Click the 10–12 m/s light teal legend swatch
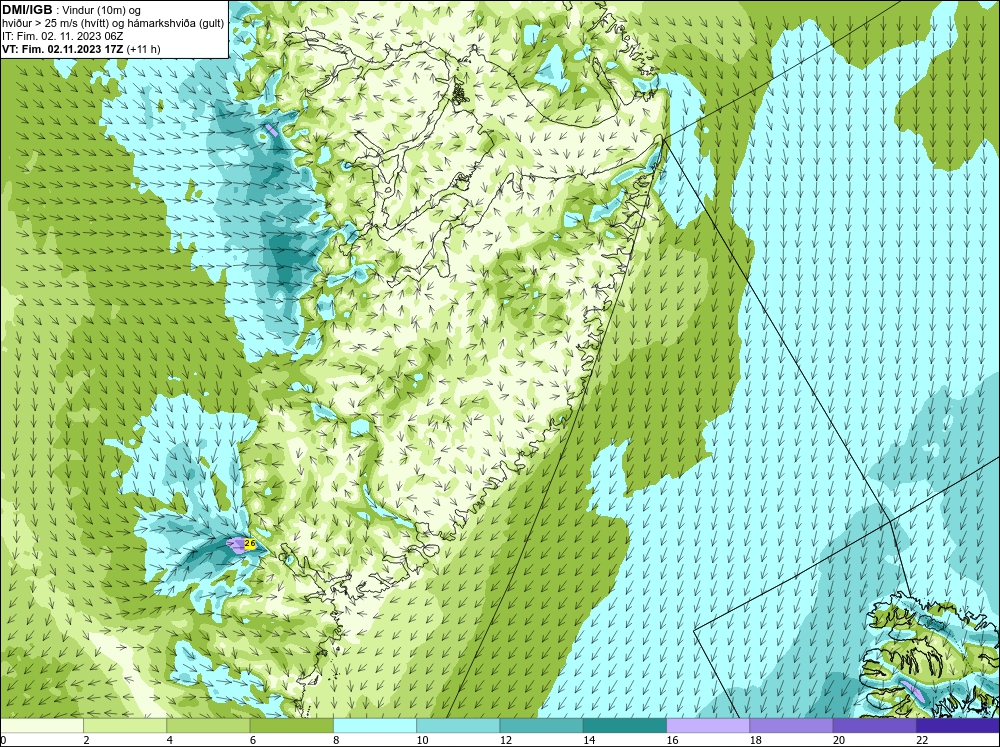The image size is (1000, 747). pos(458,726)
